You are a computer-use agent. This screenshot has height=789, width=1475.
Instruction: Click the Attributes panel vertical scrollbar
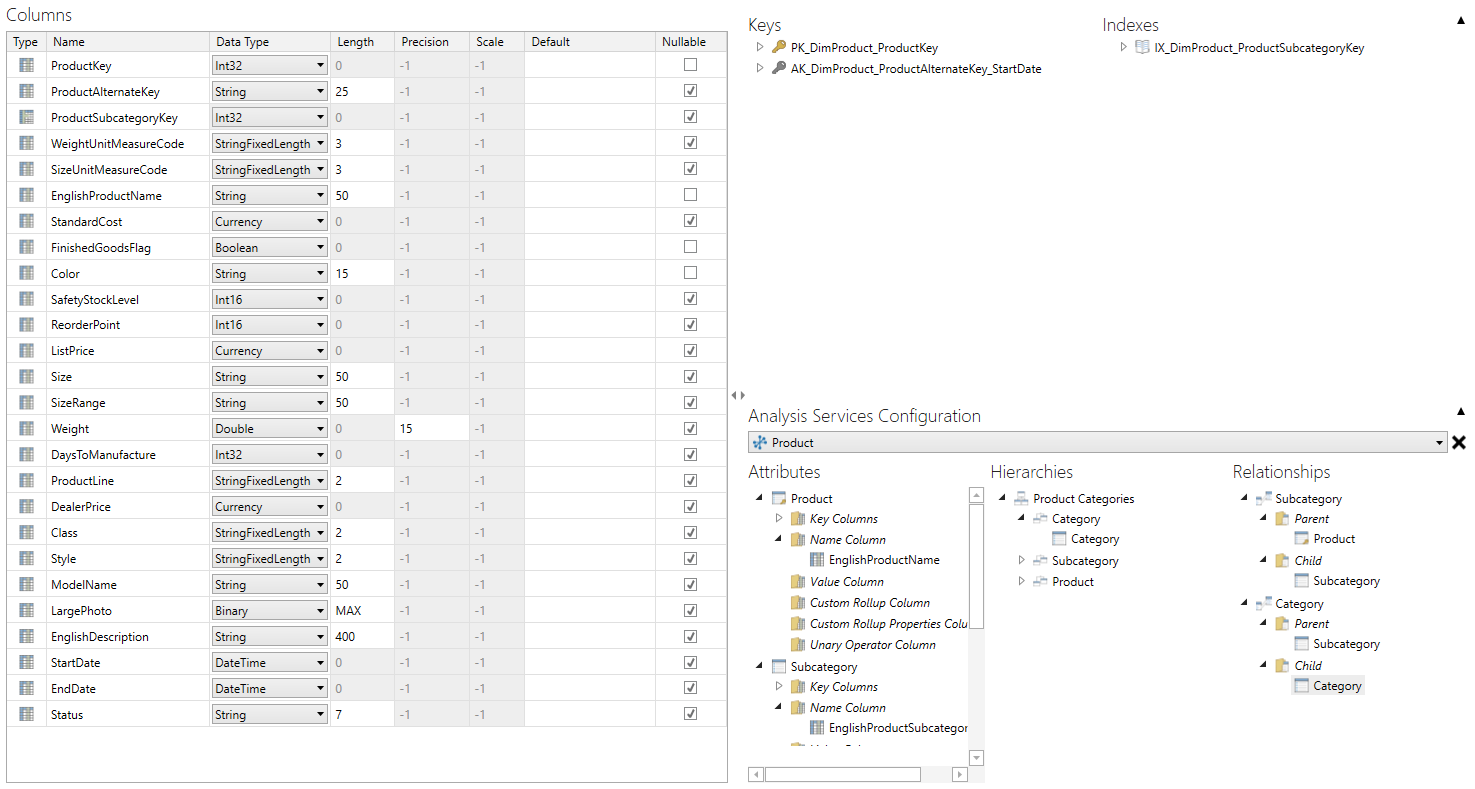[976, 560]
